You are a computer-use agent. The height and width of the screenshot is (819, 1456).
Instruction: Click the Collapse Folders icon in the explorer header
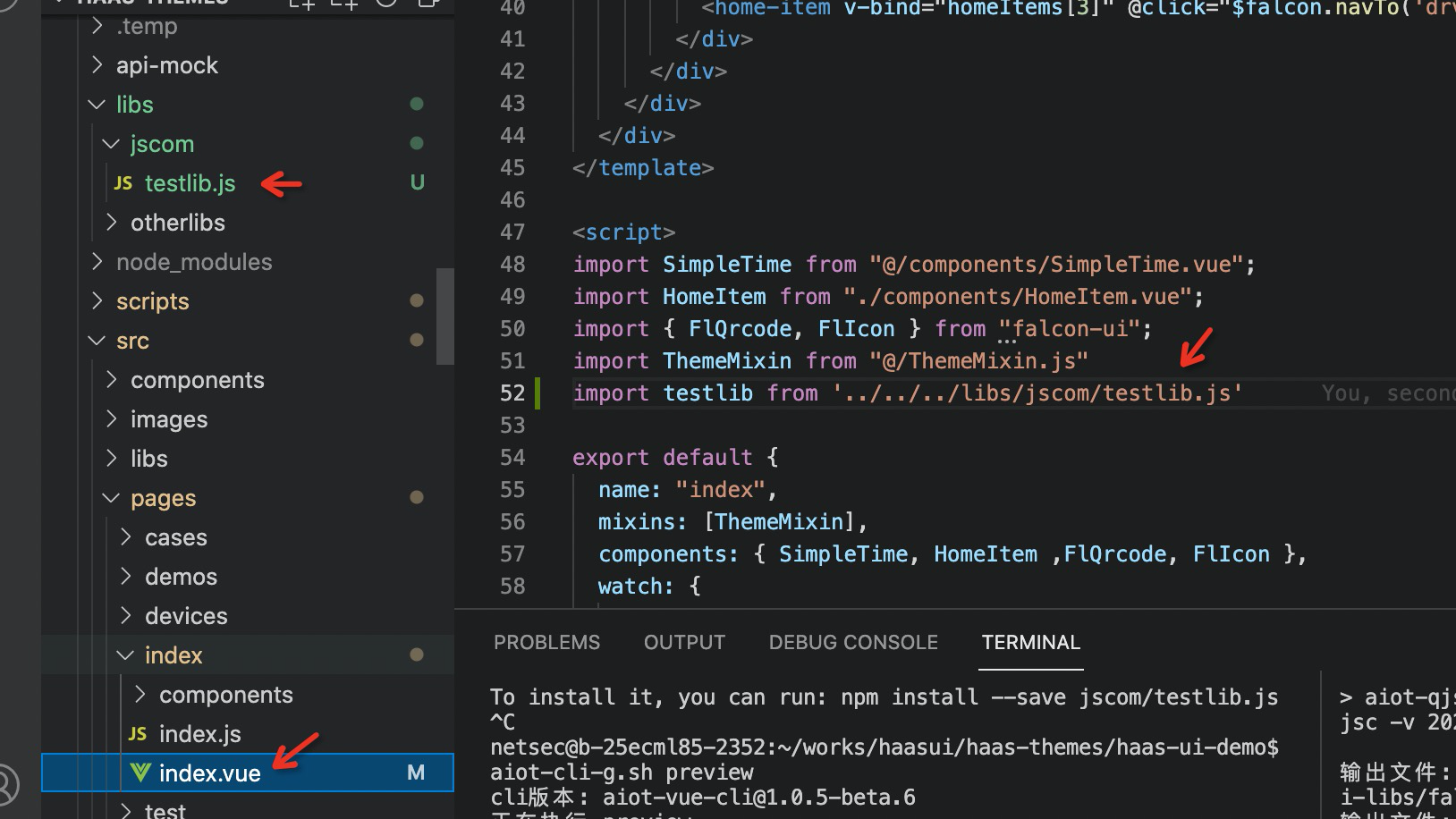click(x=429, y=3)
